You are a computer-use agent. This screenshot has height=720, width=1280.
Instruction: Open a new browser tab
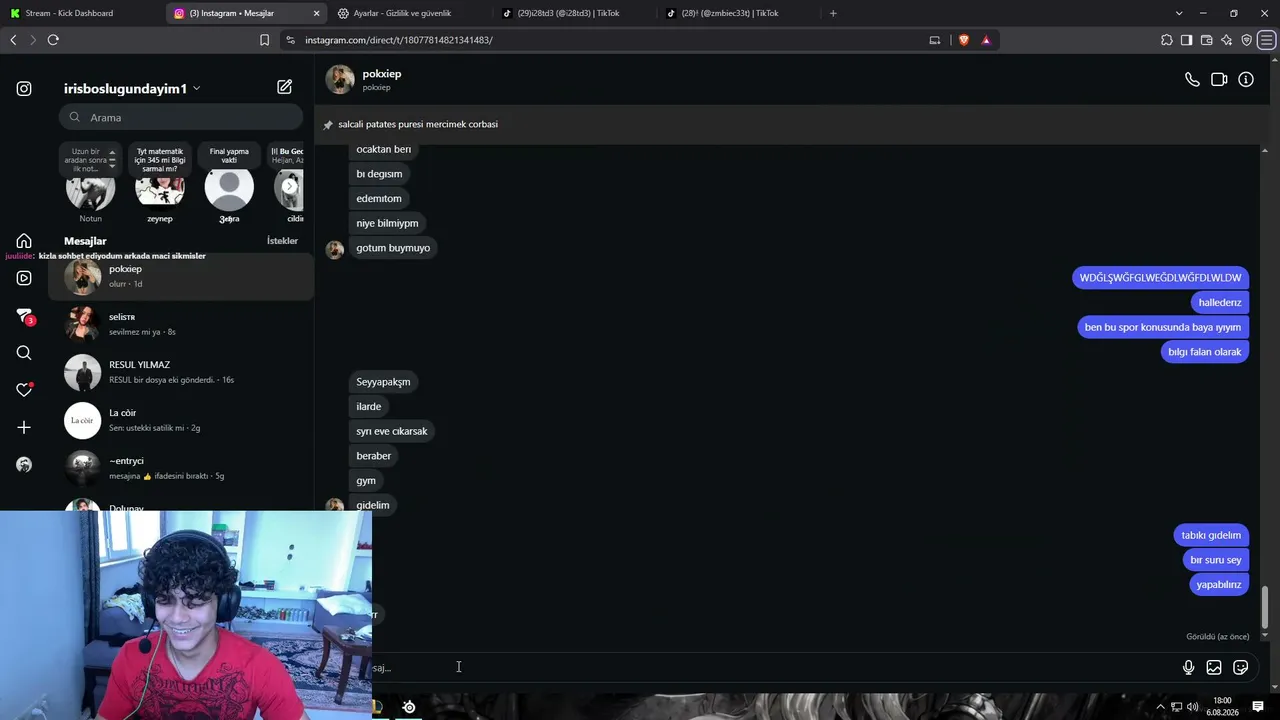833,13
